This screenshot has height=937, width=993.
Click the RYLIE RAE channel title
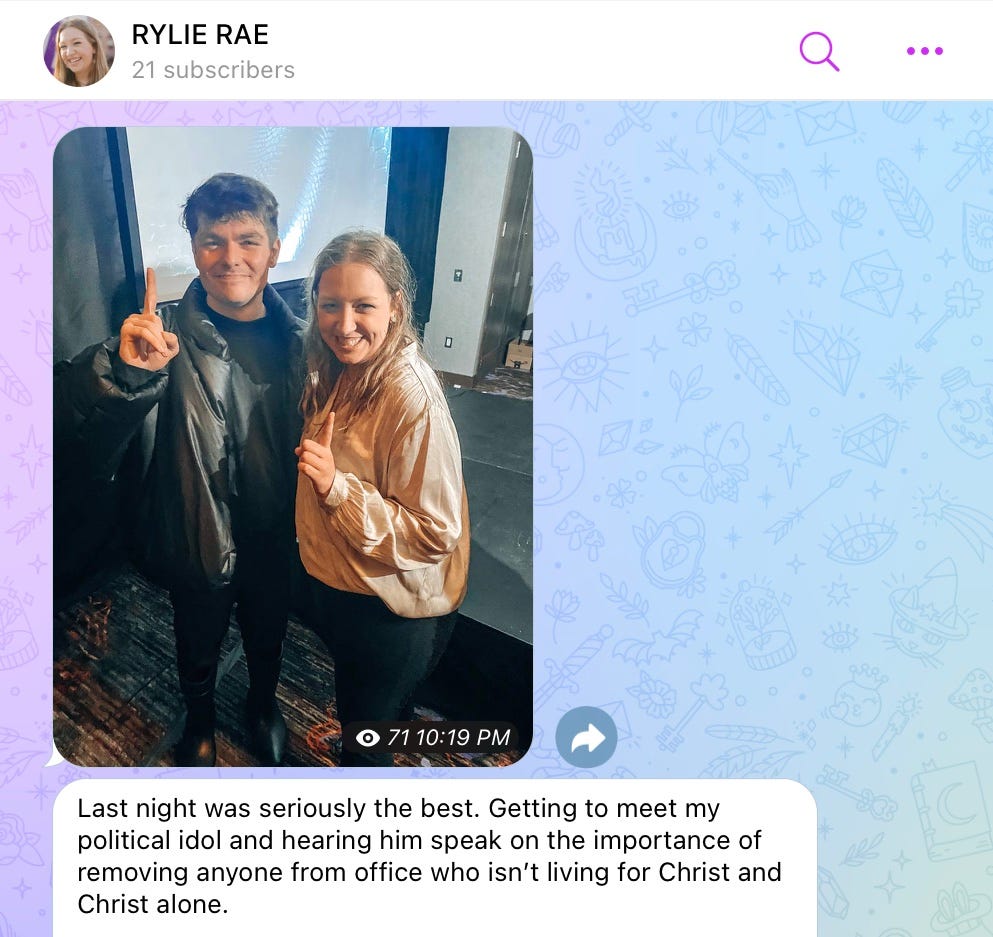(200, 34)
